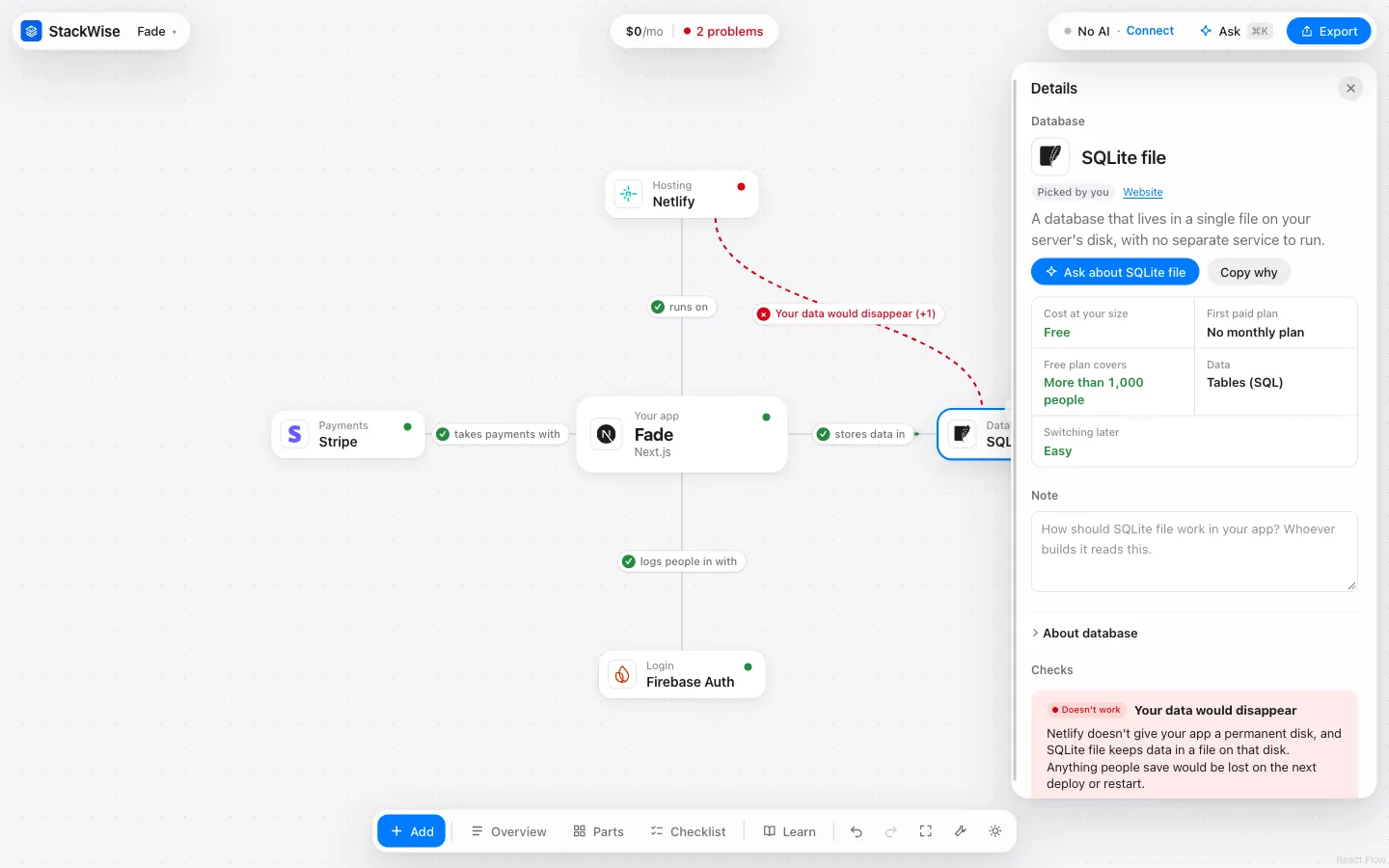Click the fit-to-screen icon

926,831
